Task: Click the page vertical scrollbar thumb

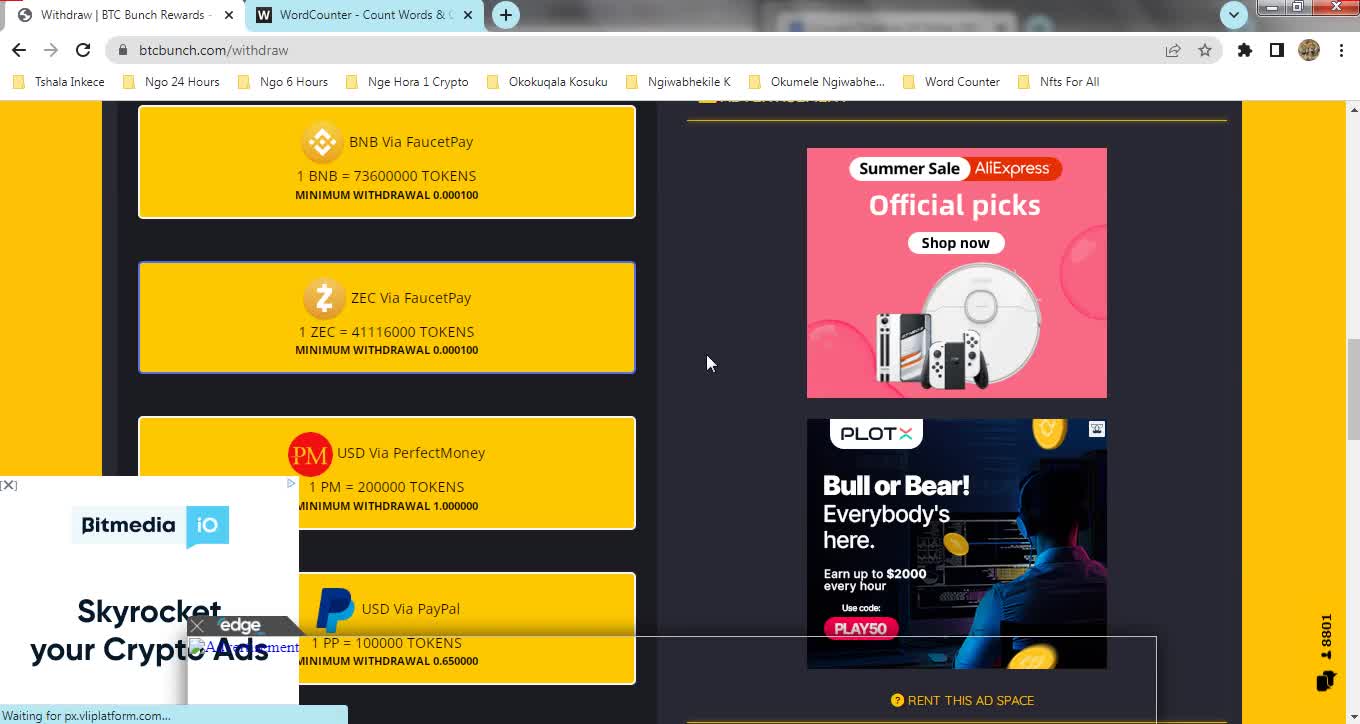Action: tap(1353, 390)
